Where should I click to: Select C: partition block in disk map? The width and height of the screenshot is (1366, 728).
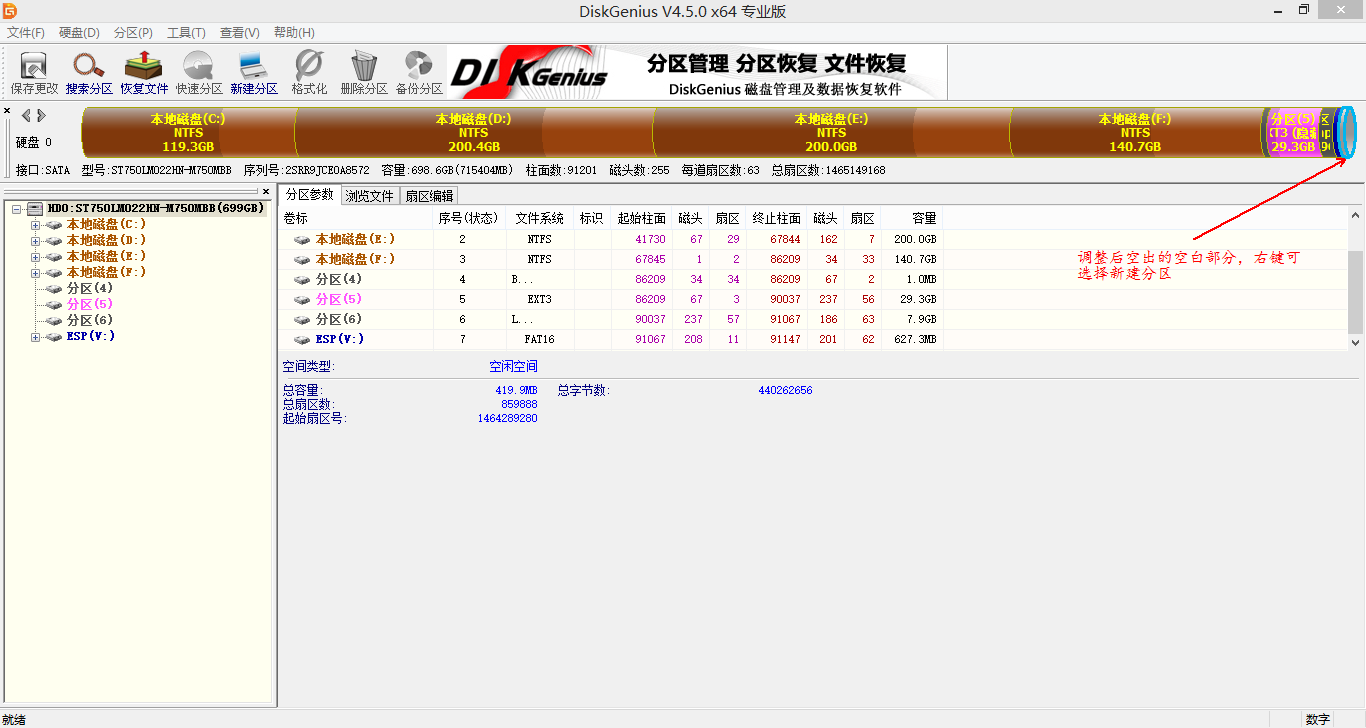[x=188, y=132]
